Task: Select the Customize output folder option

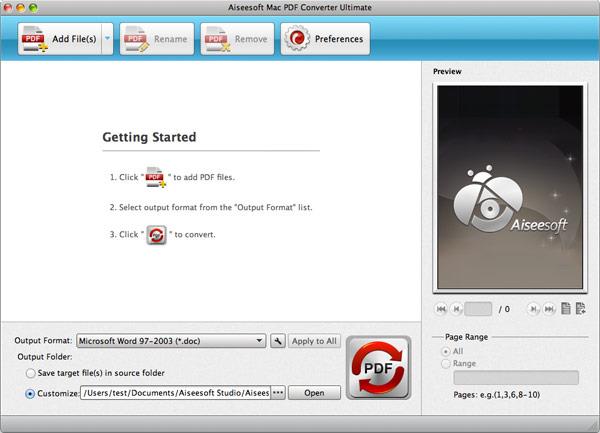Action: click(30, 394)
